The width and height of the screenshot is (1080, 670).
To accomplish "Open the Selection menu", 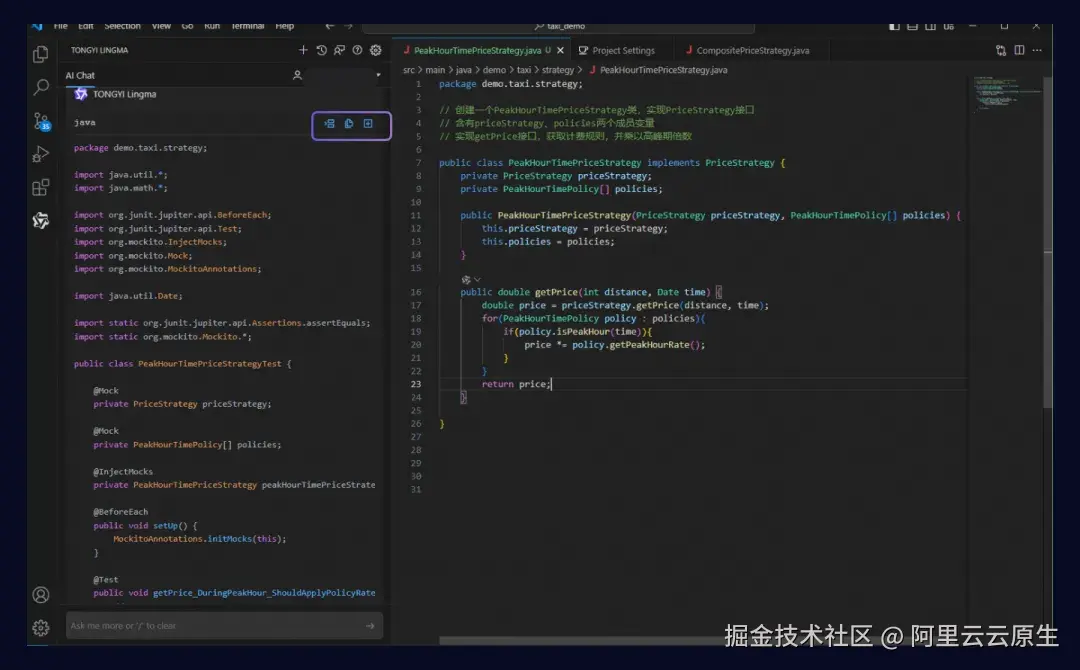I will tap(122, 26).
